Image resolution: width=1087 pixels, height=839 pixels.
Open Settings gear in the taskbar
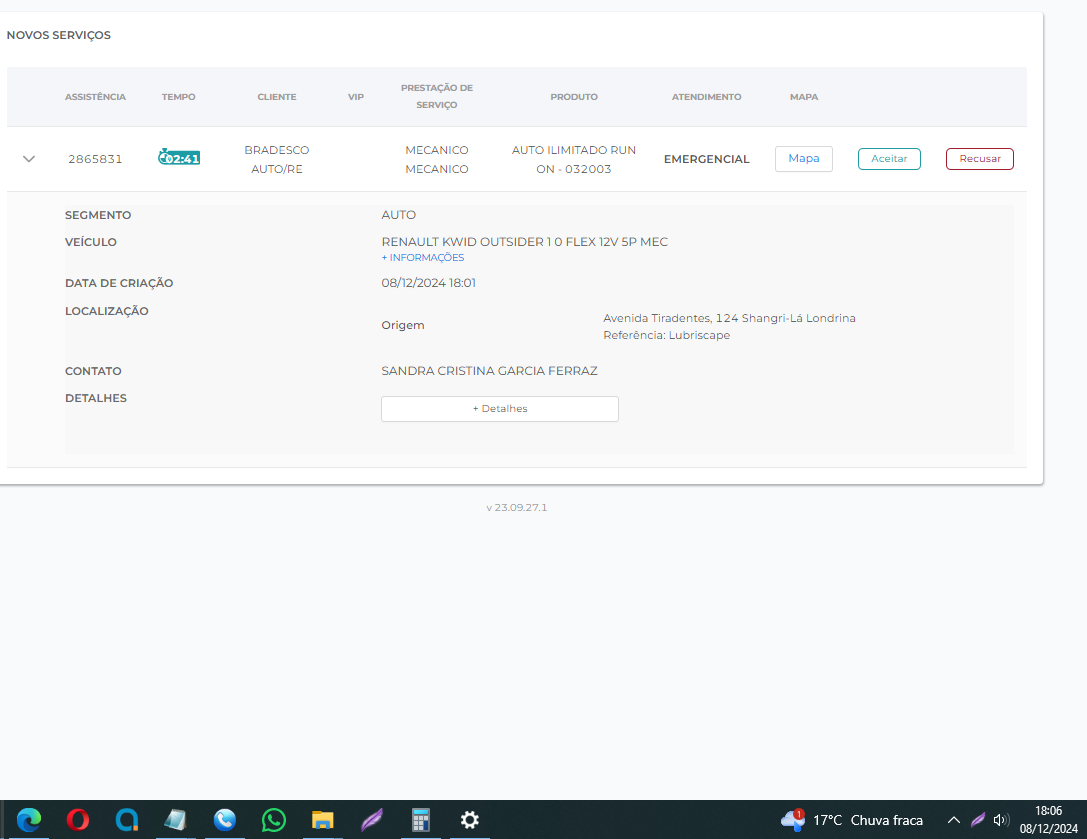[469, 820]
